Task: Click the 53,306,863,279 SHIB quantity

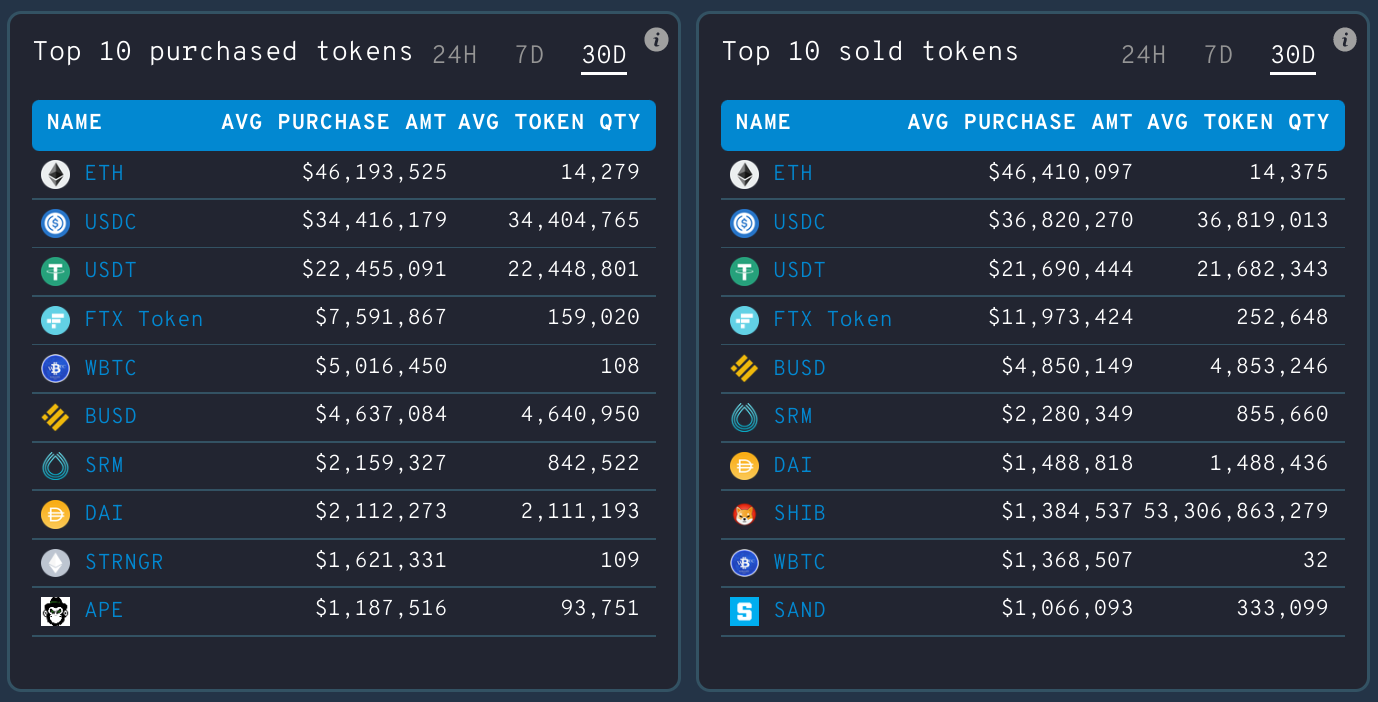Action: (x=1236, y=514)
